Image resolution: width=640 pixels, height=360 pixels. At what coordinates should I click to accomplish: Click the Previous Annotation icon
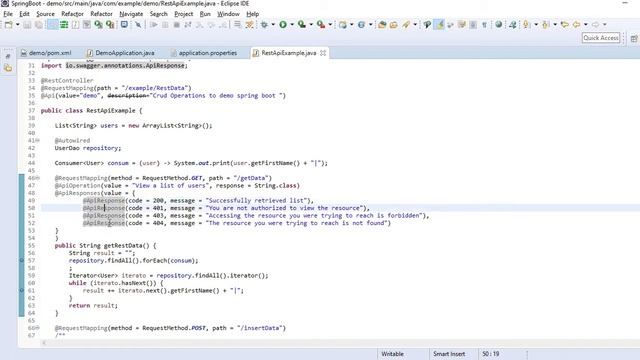pyautogui.click(x=546, y=25)
